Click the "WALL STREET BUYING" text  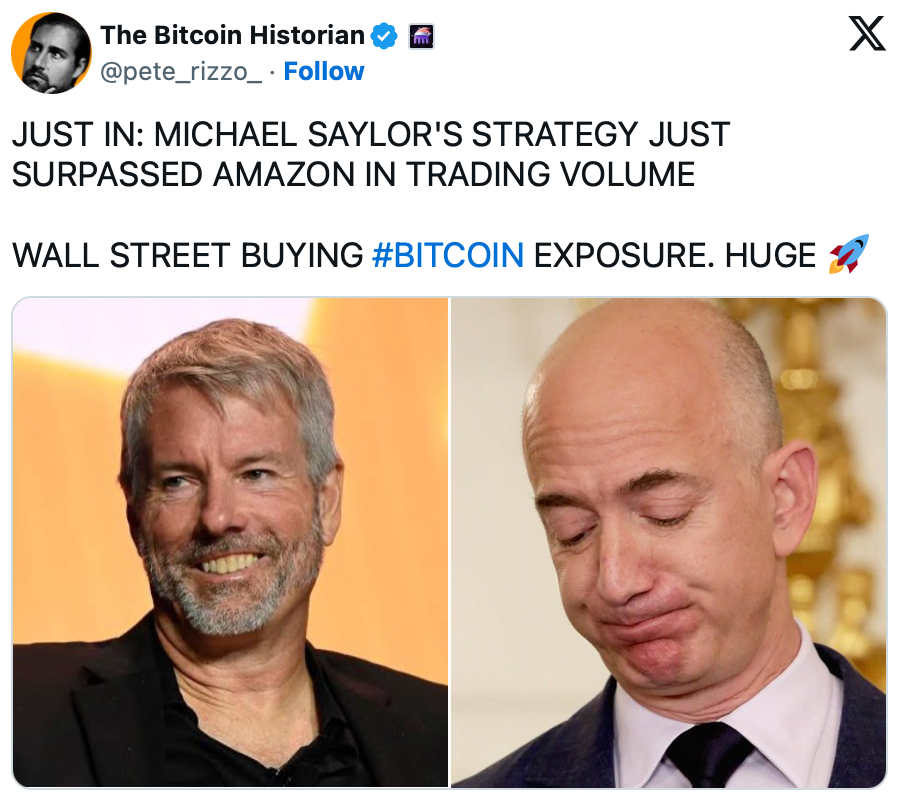(x=188, y=255)
